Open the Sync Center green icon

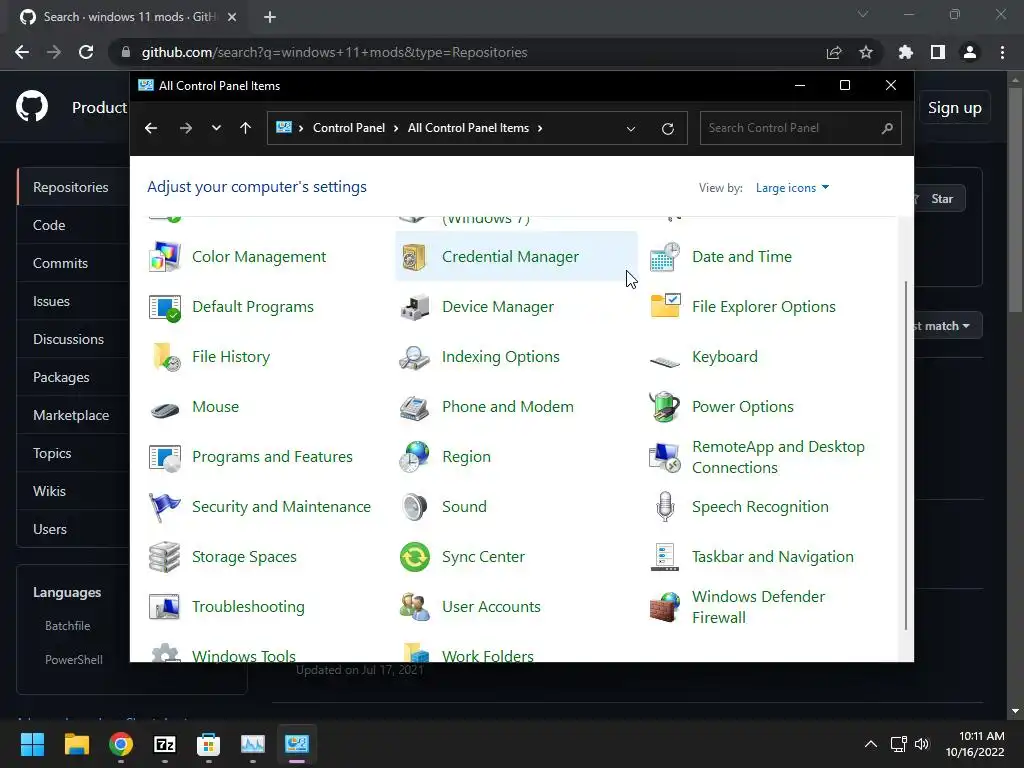[415, 557]
